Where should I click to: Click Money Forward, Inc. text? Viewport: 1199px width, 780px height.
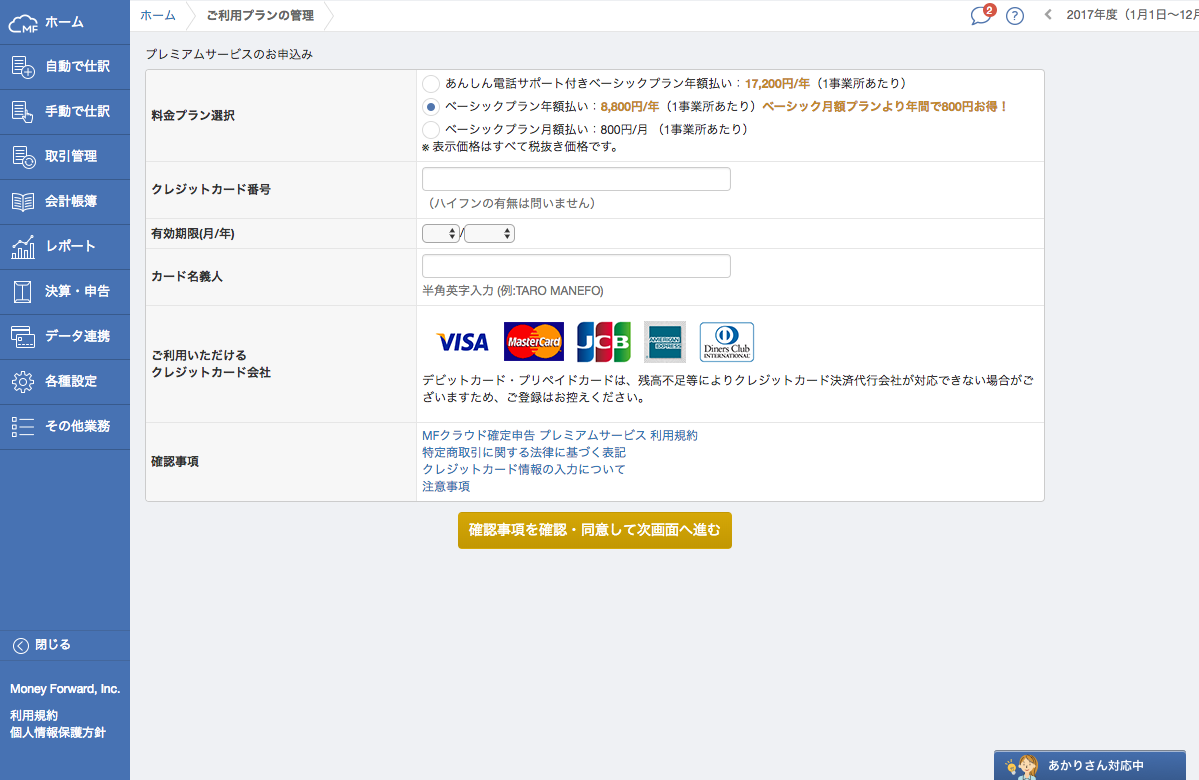pyautogui.click(x=65, y=689)
